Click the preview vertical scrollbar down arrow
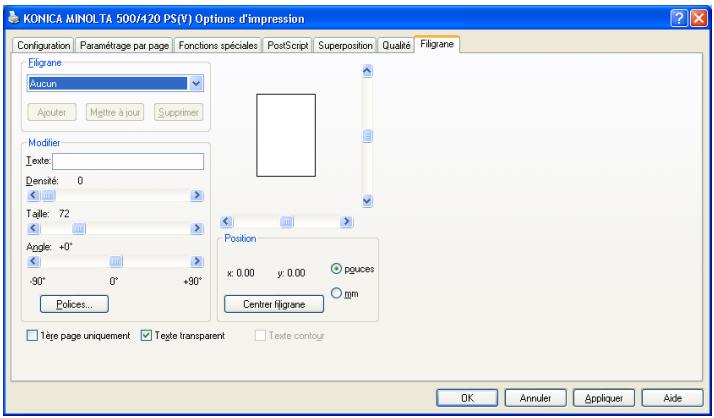This screenshot has width=714, height=418. coord(367,201)
